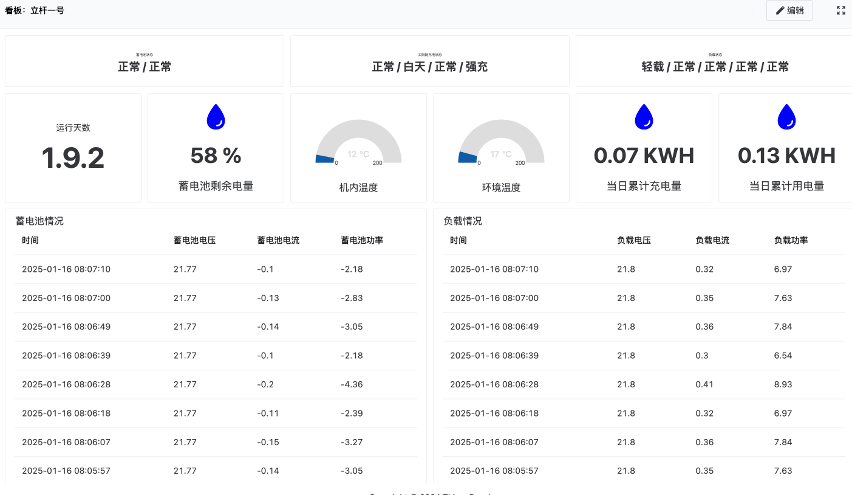Viewport: 852px width, 495px height.
Task: Click load power value 6.54
Action: click(x=783, y=355)
